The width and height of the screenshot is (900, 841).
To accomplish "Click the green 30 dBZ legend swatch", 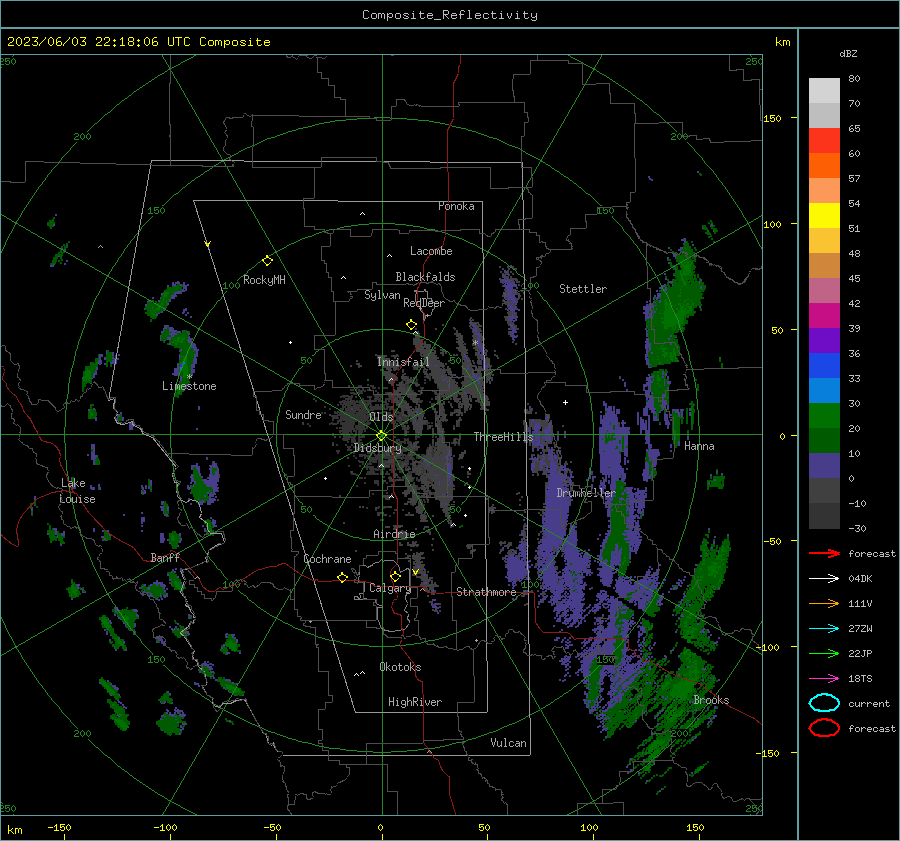I will tap(824, 415).
